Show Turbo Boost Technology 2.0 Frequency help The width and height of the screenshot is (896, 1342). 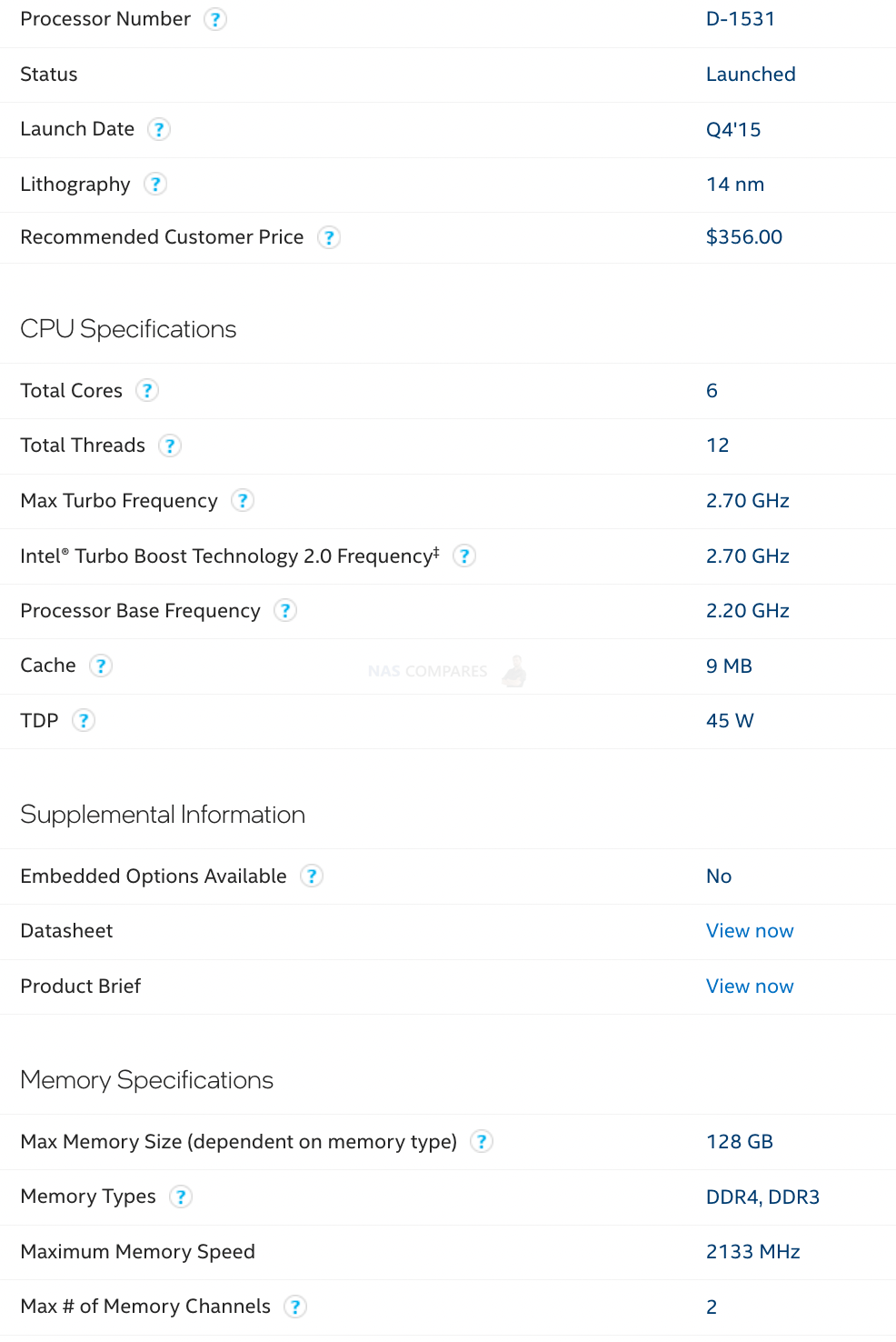point(464,556)
